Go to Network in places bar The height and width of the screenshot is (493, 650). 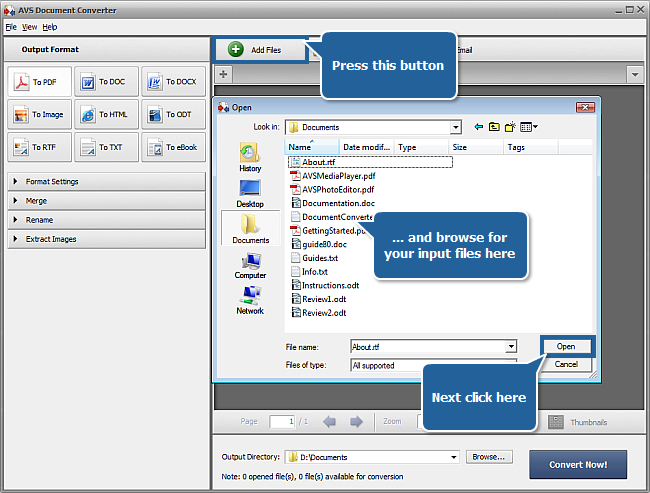point(250,300)
